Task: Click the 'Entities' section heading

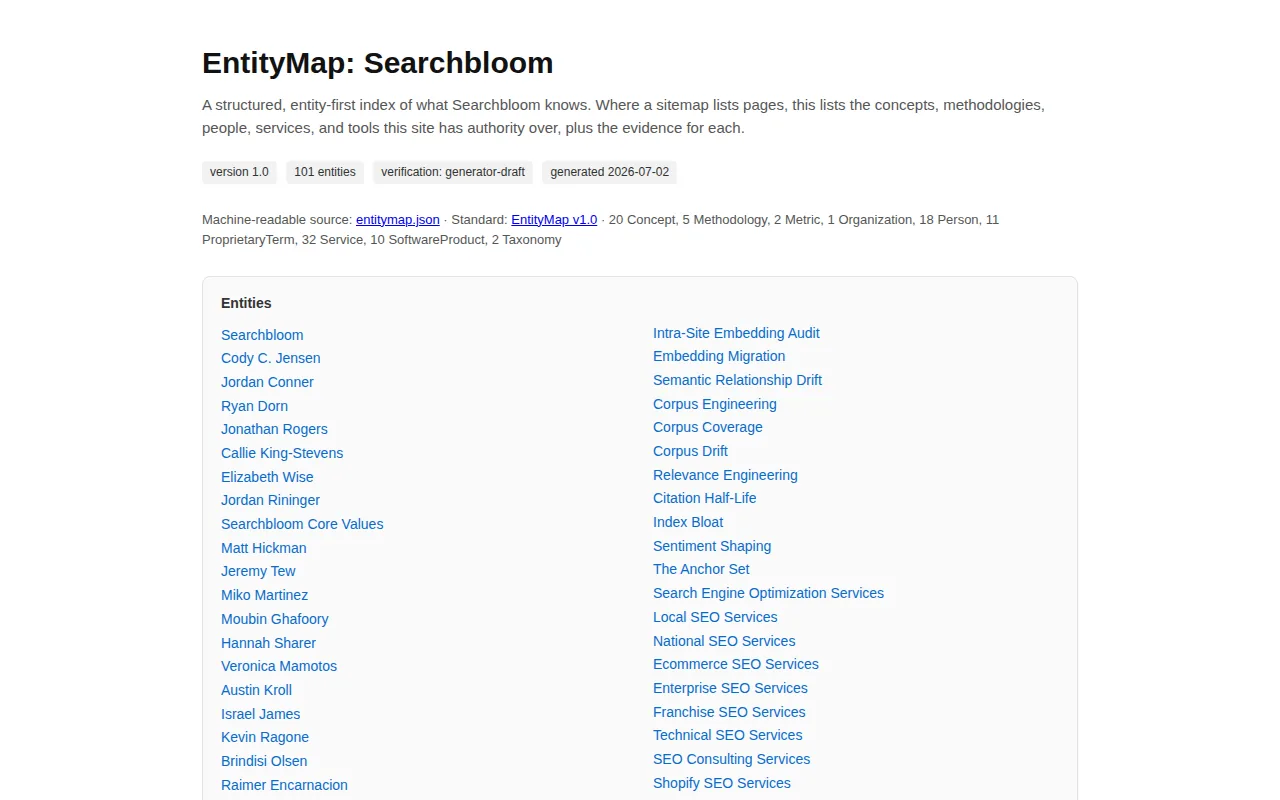Action: coord(246,303)
